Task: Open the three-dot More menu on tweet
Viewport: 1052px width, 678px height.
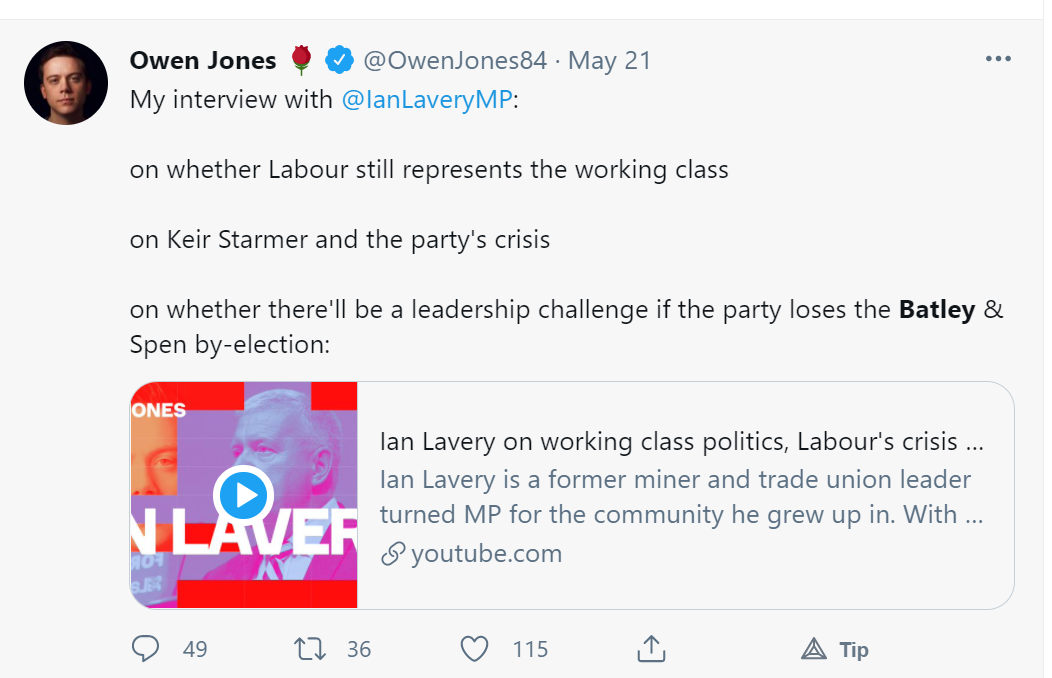Action: 998,59
